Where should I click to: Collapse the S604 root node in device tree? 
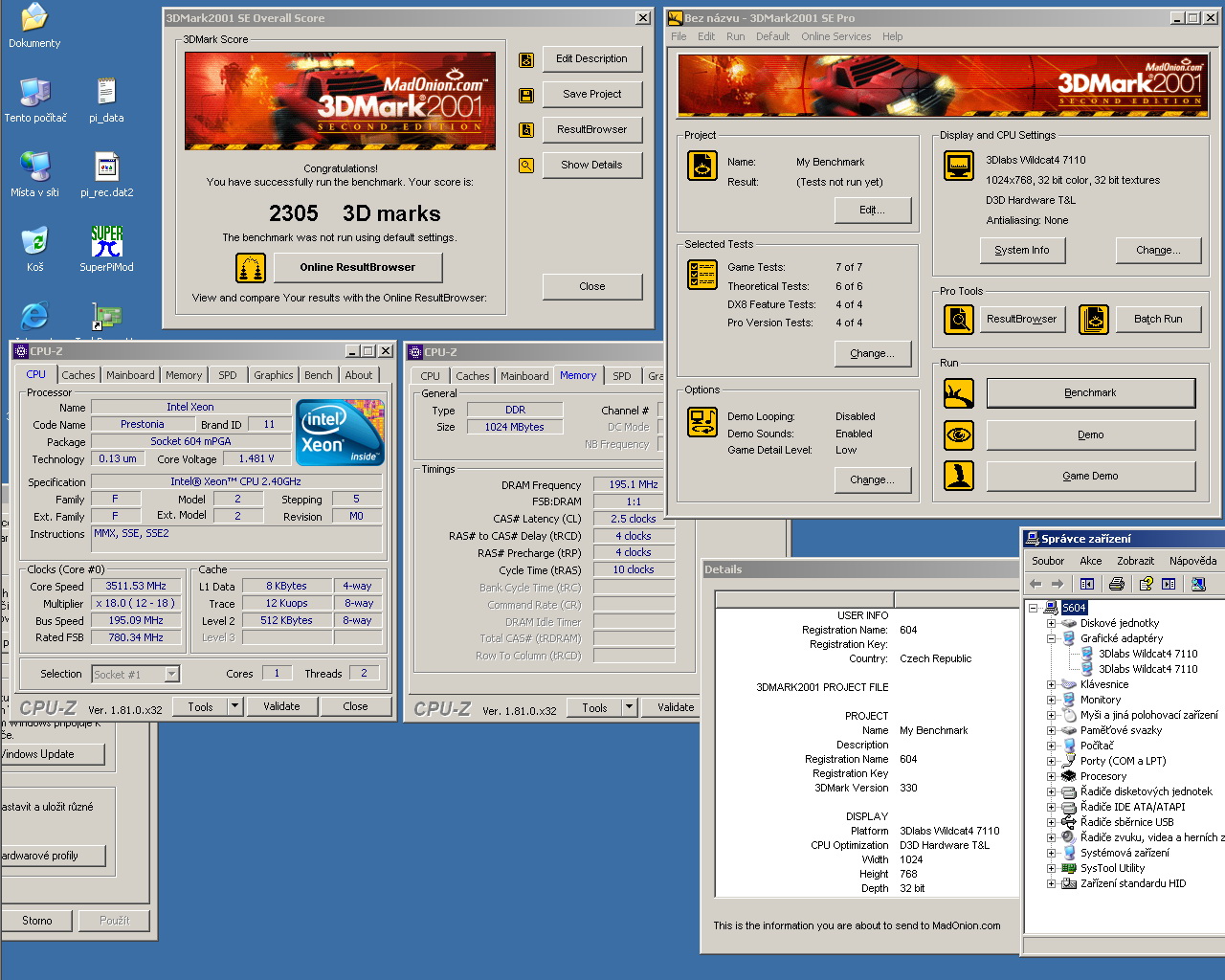(1033, 608)
